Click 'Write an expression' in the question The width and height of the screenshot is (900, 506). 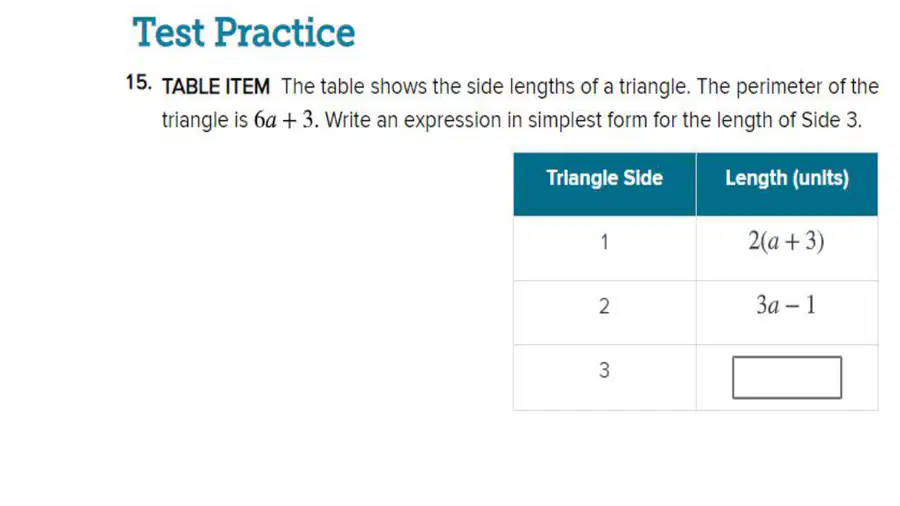[413, 120]
